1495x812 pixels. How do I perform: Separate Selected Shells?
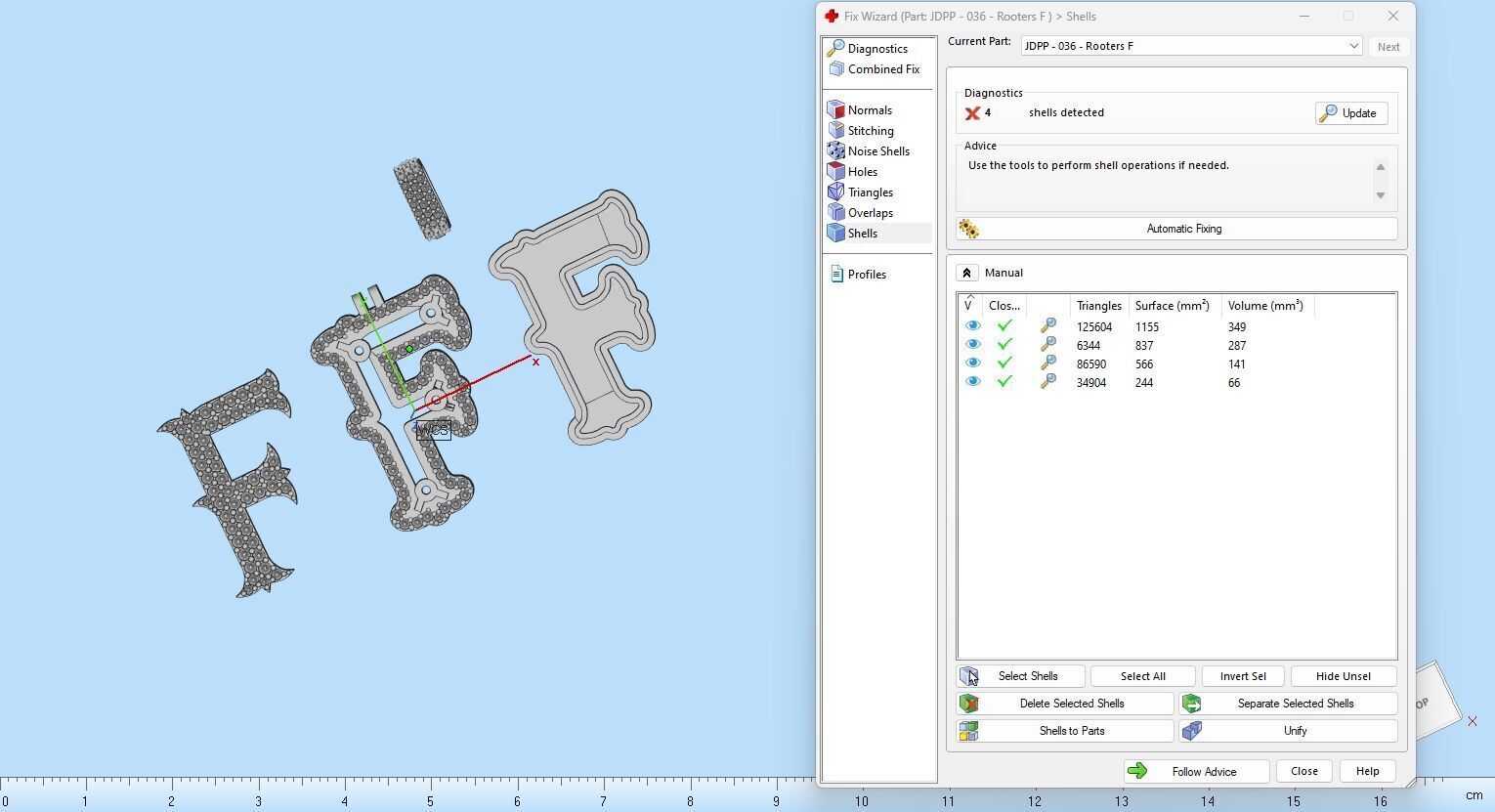pos(1288,704)
